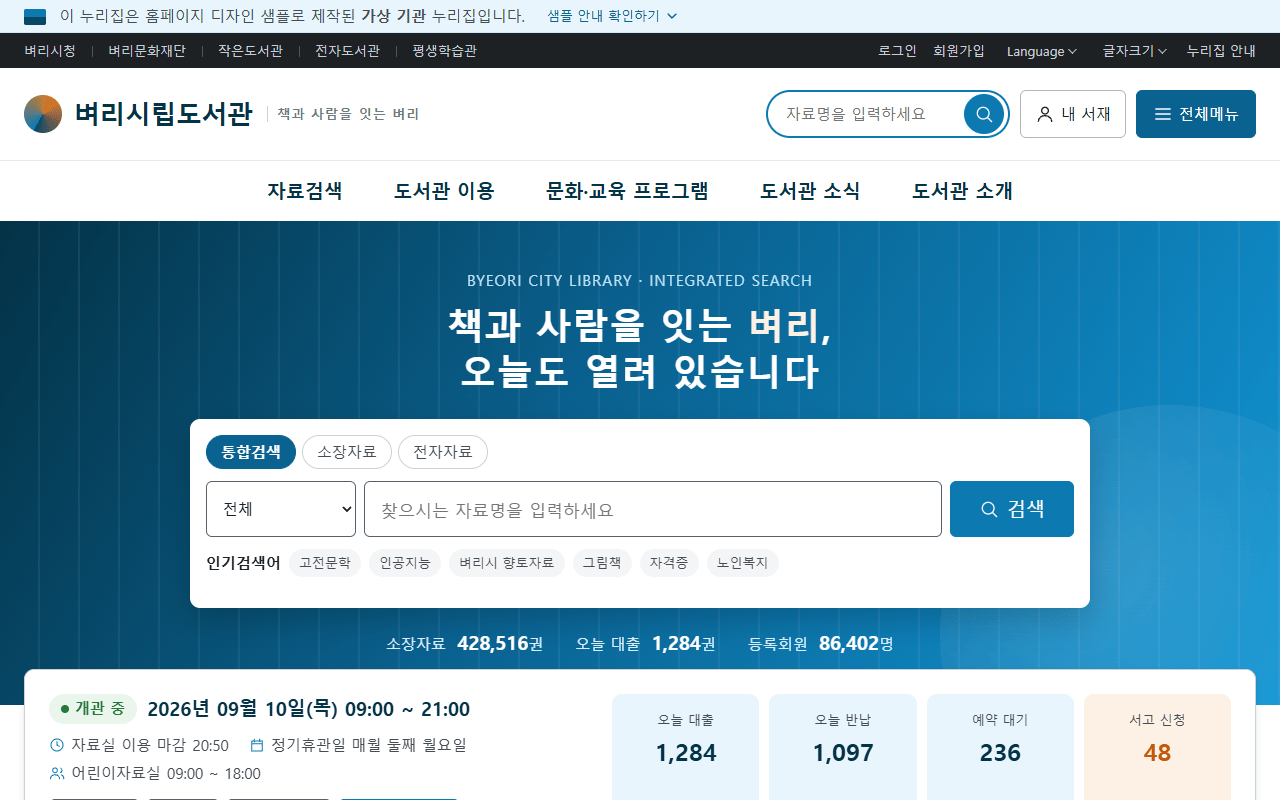Click the 찾으시는 자료명을 입력하세요 input field

pyautogui.click(x=653, y=509)
